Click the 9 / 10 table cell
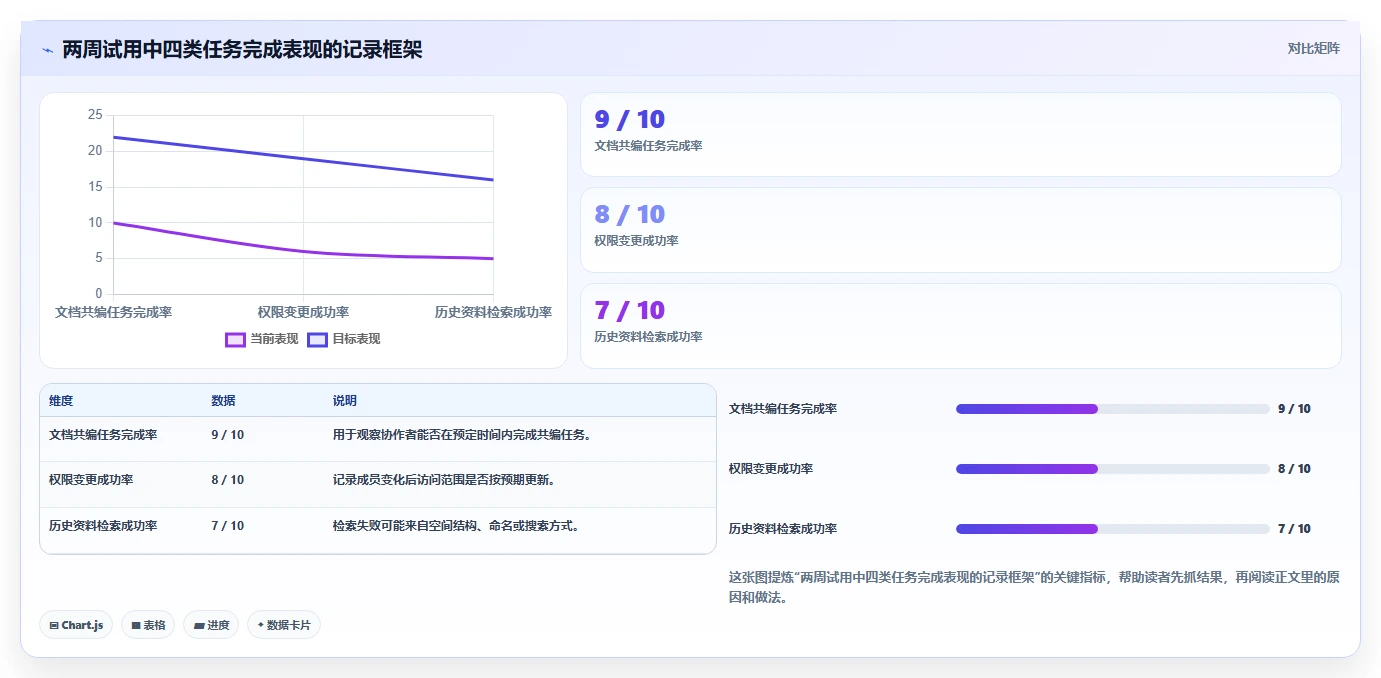 tap(228, 435)
